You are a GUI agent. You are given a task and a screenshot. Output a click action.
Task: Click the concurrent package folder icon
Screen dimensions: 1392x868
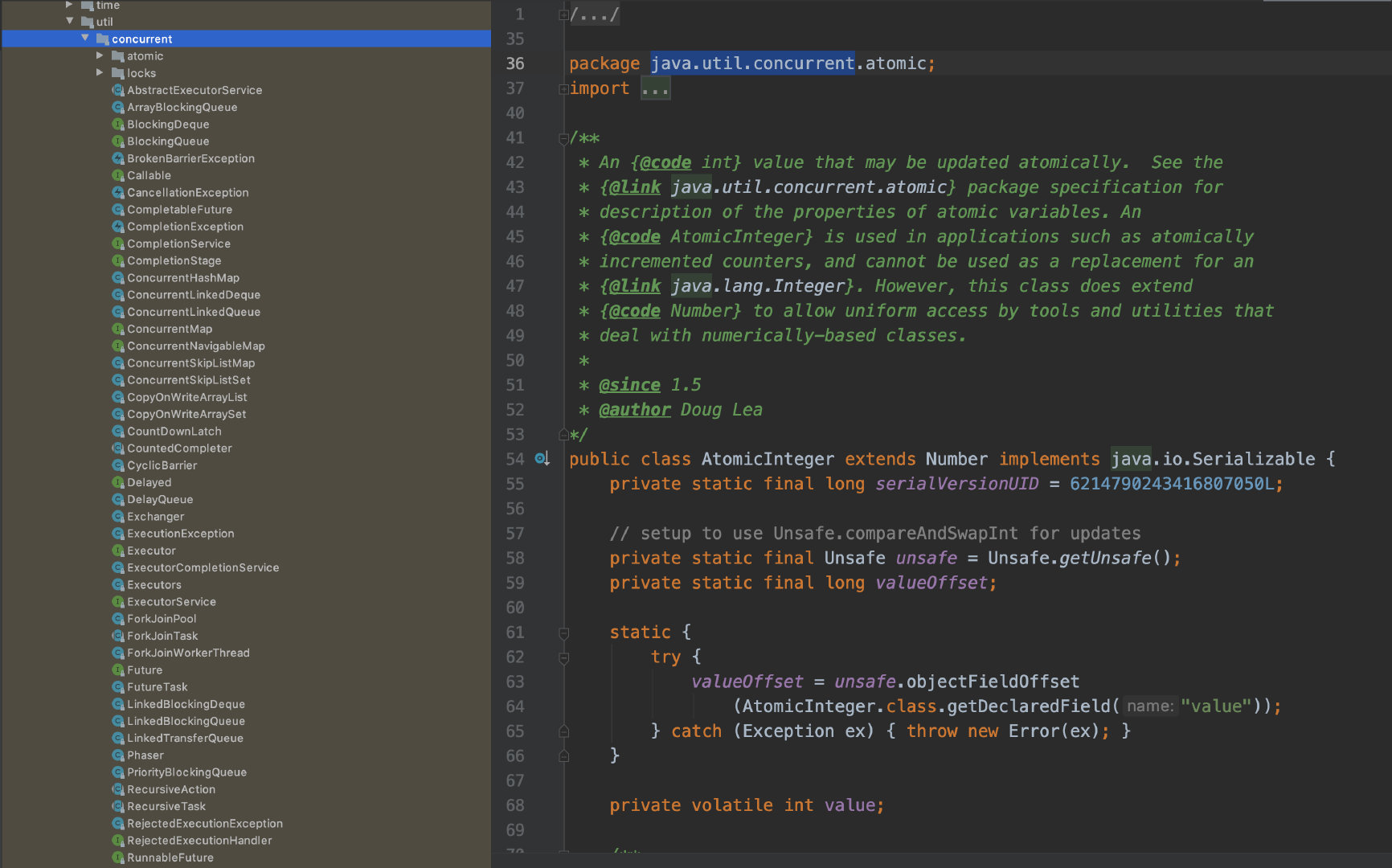click(102, 39)
